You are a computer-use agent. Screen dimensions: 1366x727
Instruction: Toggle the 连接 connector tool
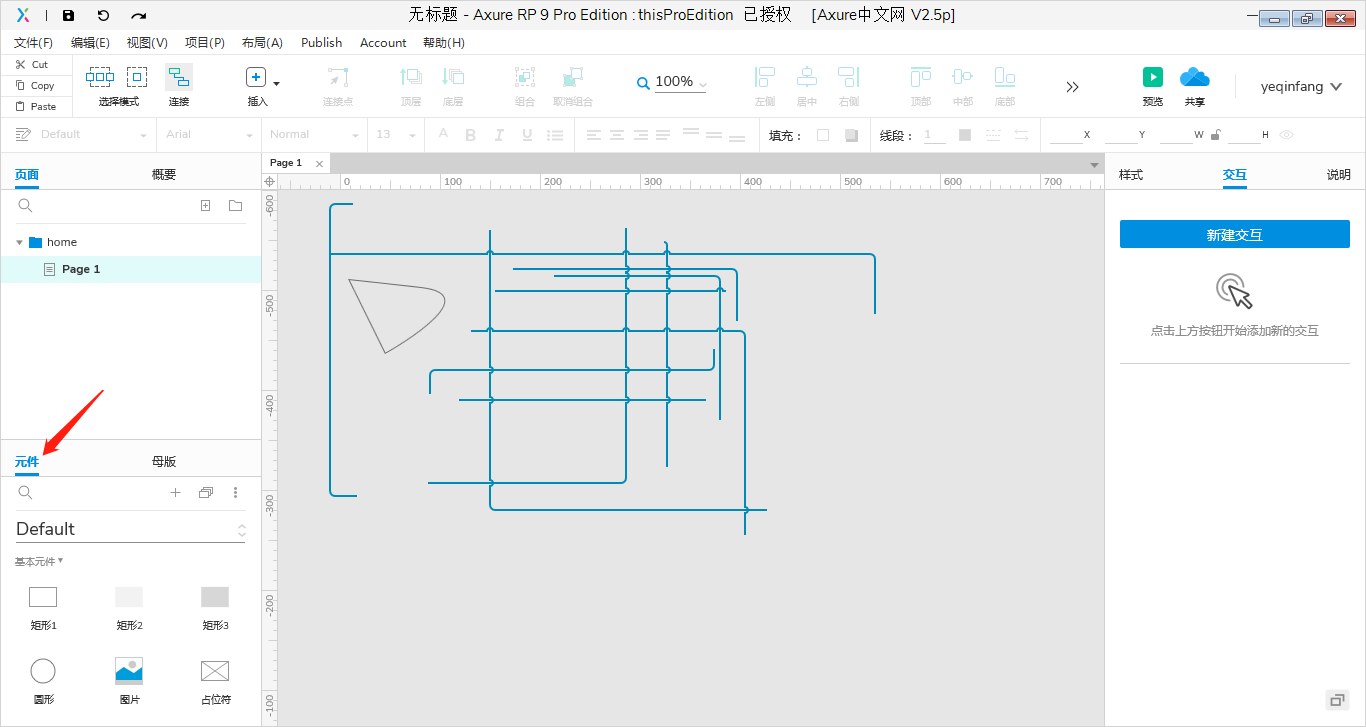click(x=179, y=78)
